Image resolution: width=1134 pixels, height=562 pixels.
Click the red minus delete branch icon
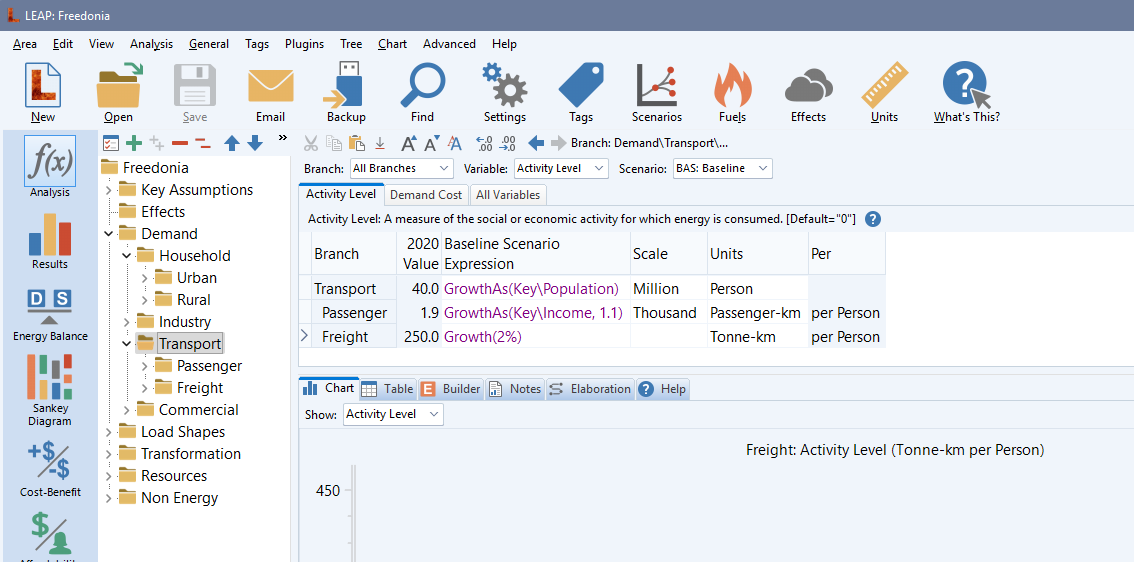pyautogui.click(x=180, y=143)
